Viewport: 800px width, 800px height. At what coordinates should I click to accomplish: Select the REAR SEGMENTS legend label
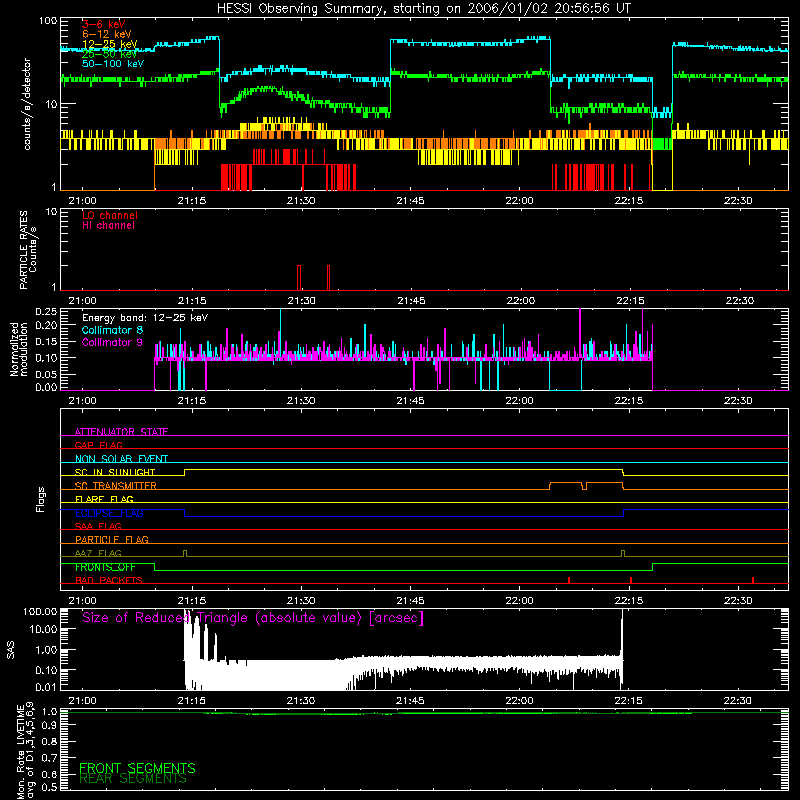(133, 779)
